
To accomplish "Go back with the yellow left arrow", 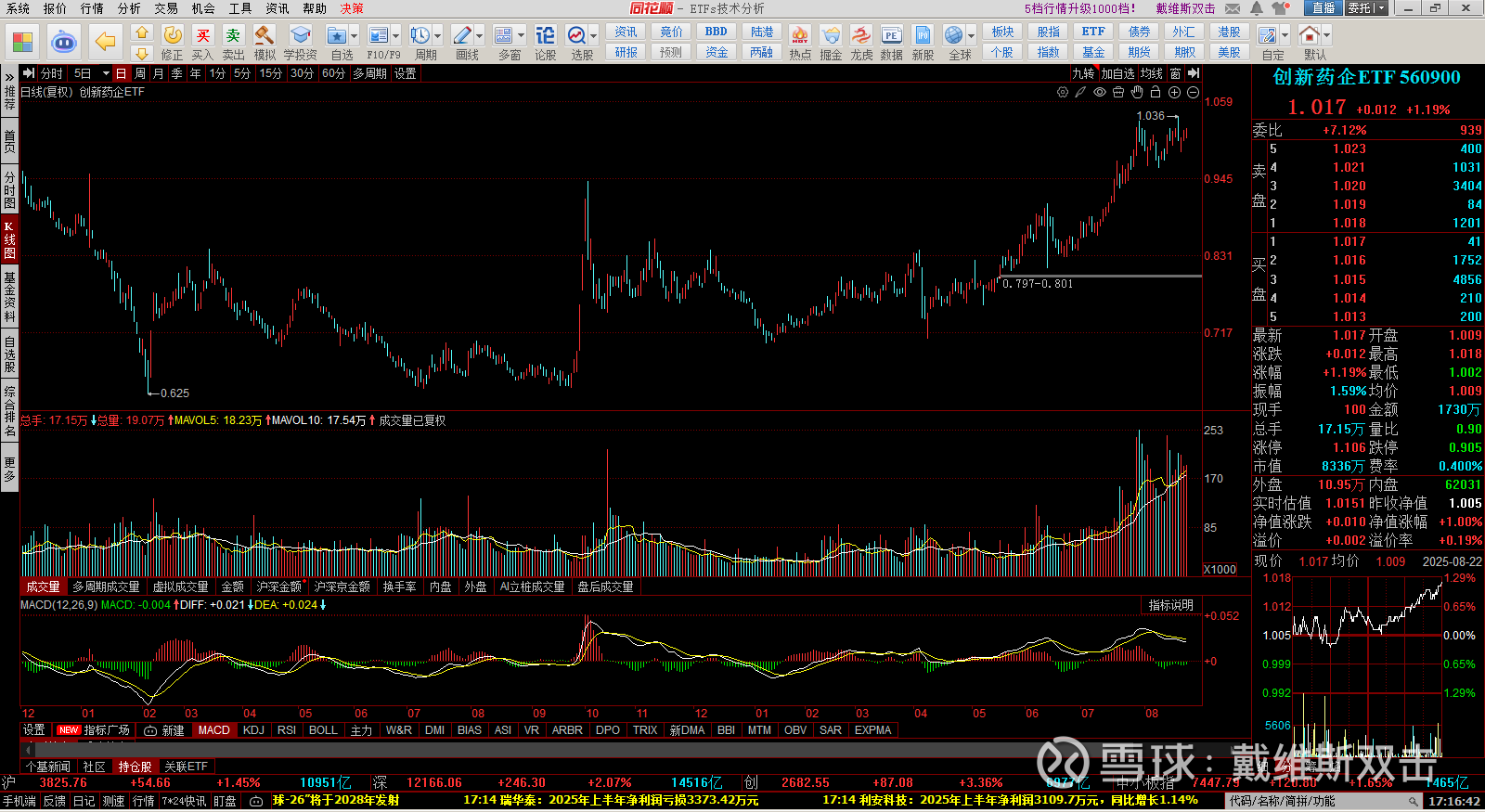I will tap(105, 42).
